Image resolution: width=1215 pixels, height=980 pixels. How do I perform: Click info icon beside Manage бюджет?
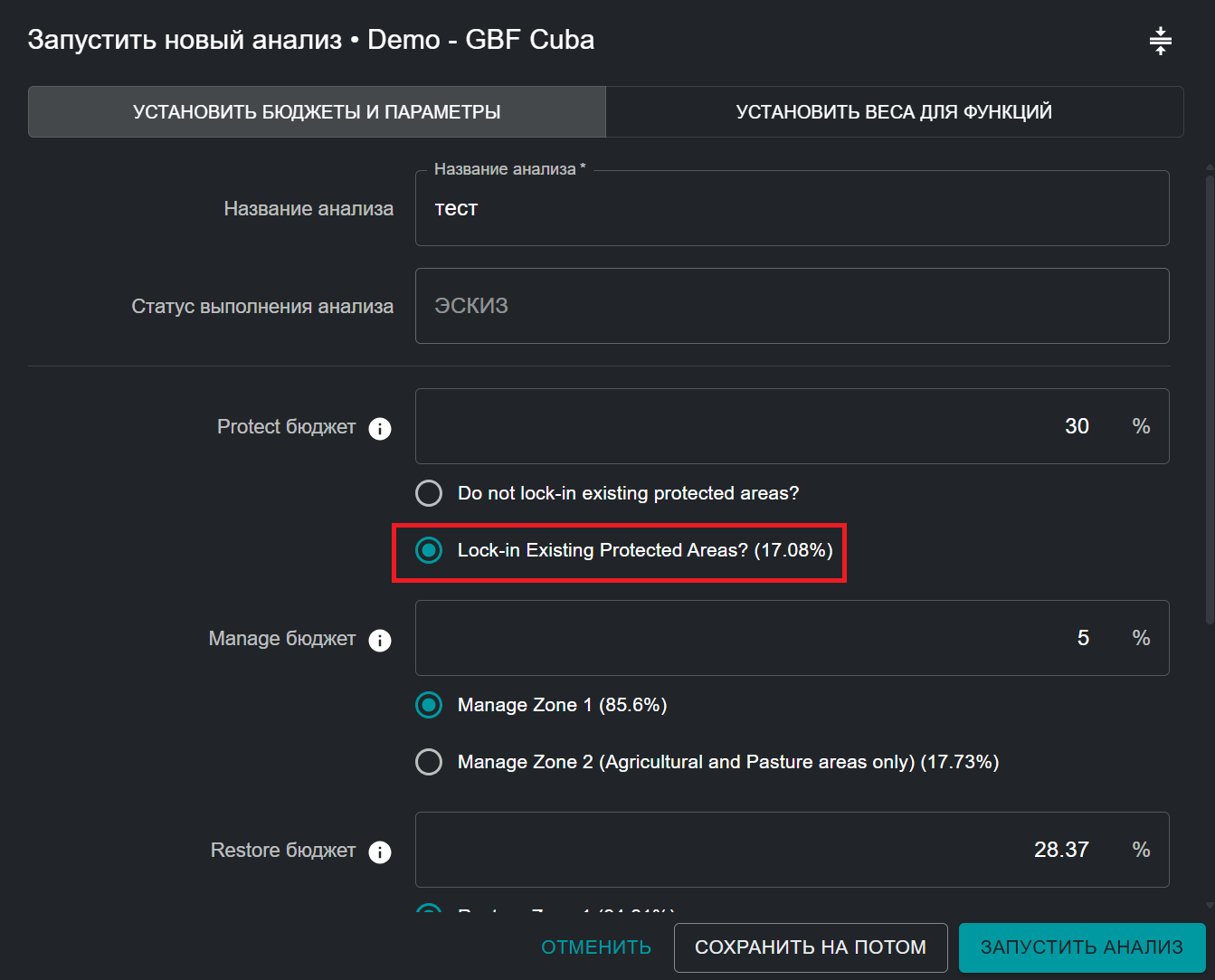click(x=380, y=640)
